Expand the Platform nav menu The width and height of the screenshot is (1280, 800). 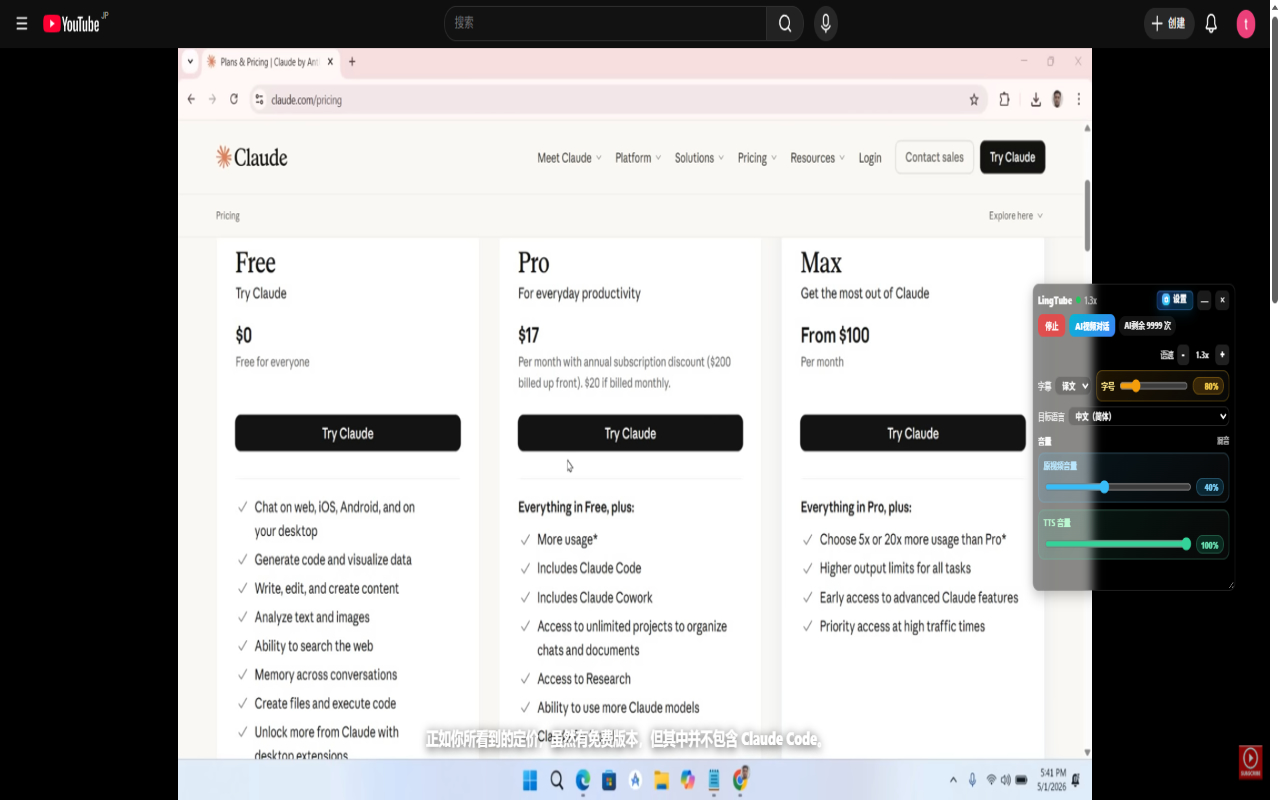[638, 158]
